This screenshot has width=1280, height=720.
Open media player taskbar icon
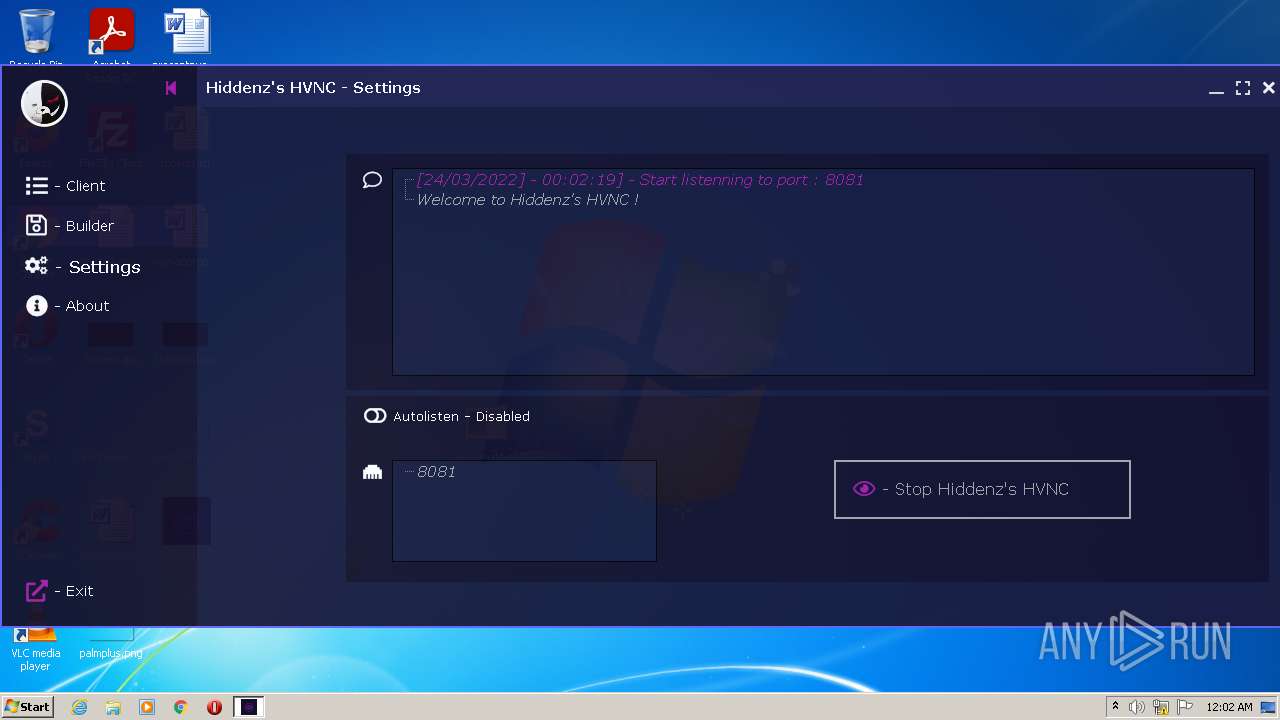[x=147, y=707]
